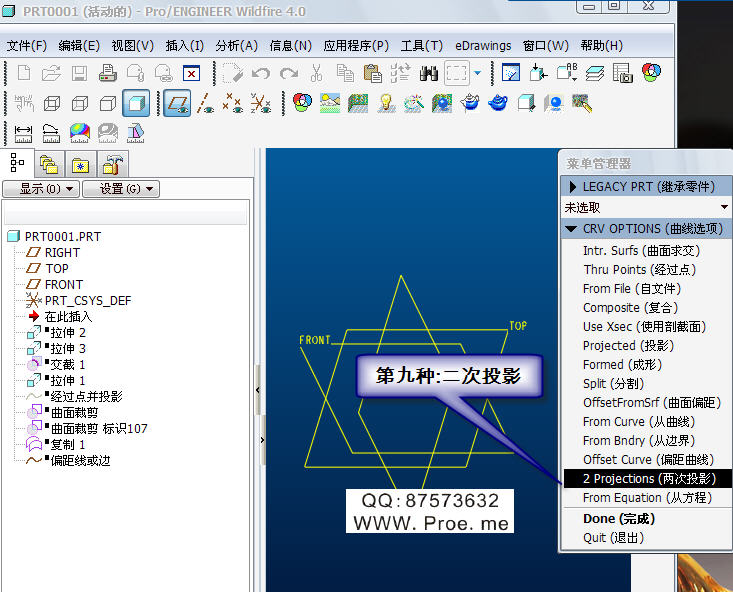Choose From Equation (从方程) option

(x=647, y=498)
